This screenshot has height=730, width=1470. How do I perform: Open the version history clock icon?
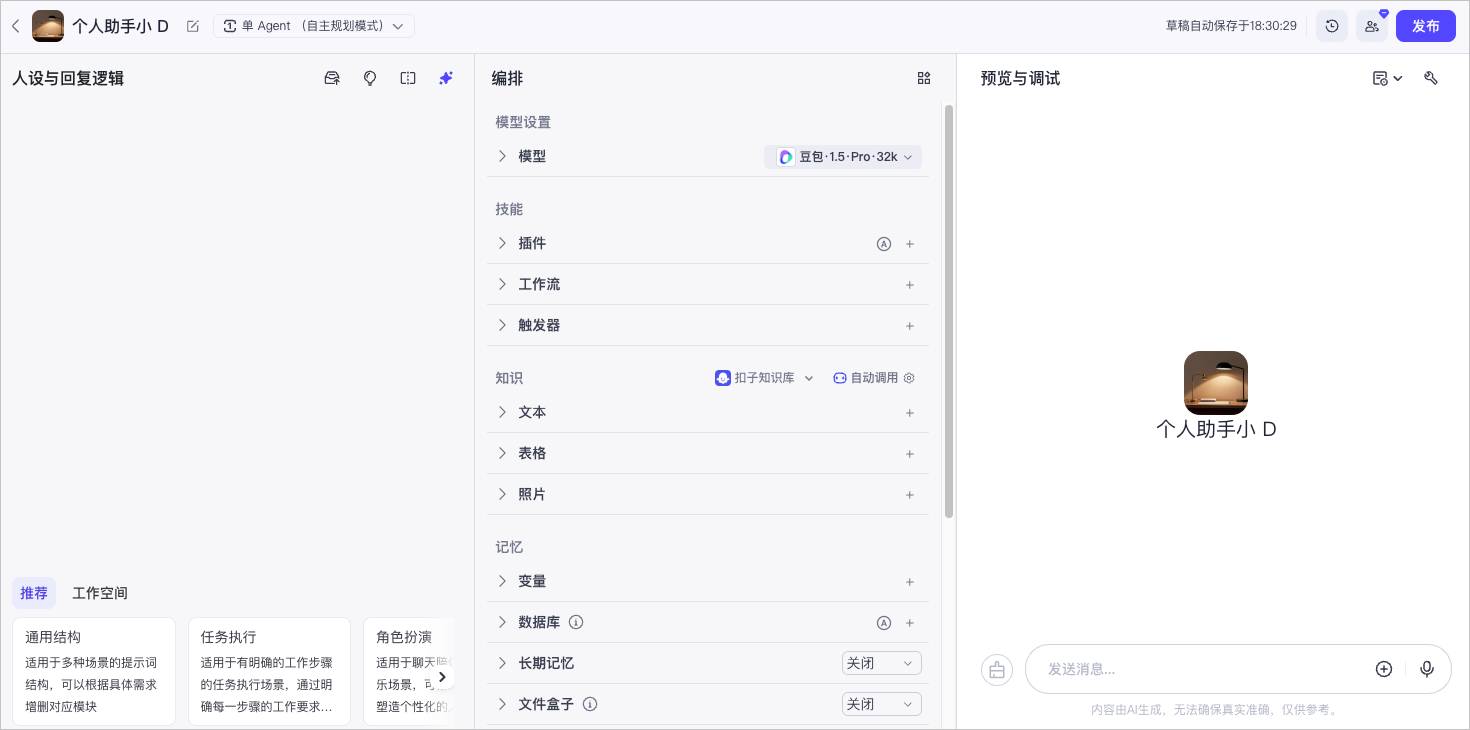point(1332,26)
